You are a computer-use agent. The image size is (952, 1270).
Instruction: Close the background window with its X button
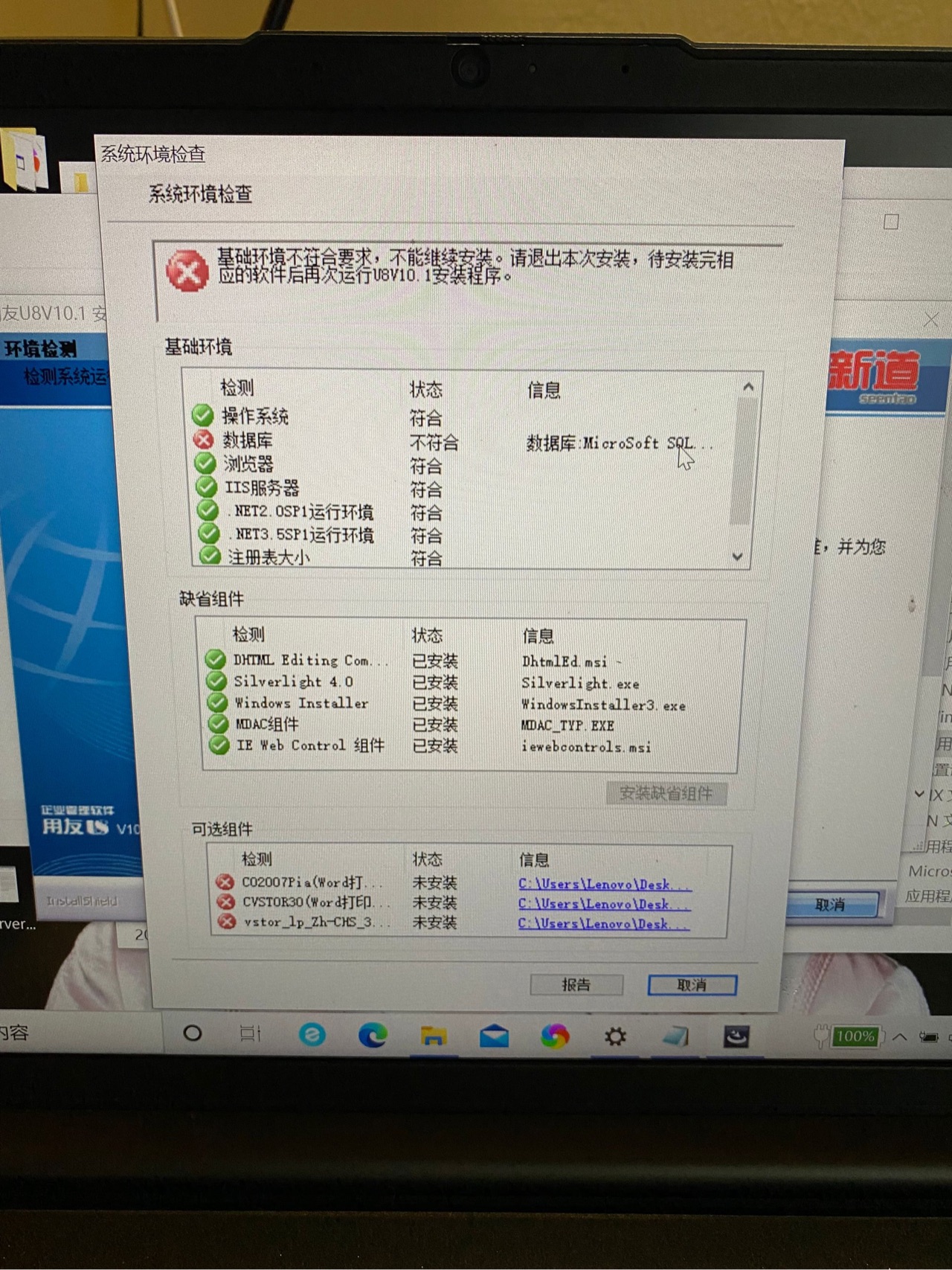pyautogui.click(x=931, y=320)
